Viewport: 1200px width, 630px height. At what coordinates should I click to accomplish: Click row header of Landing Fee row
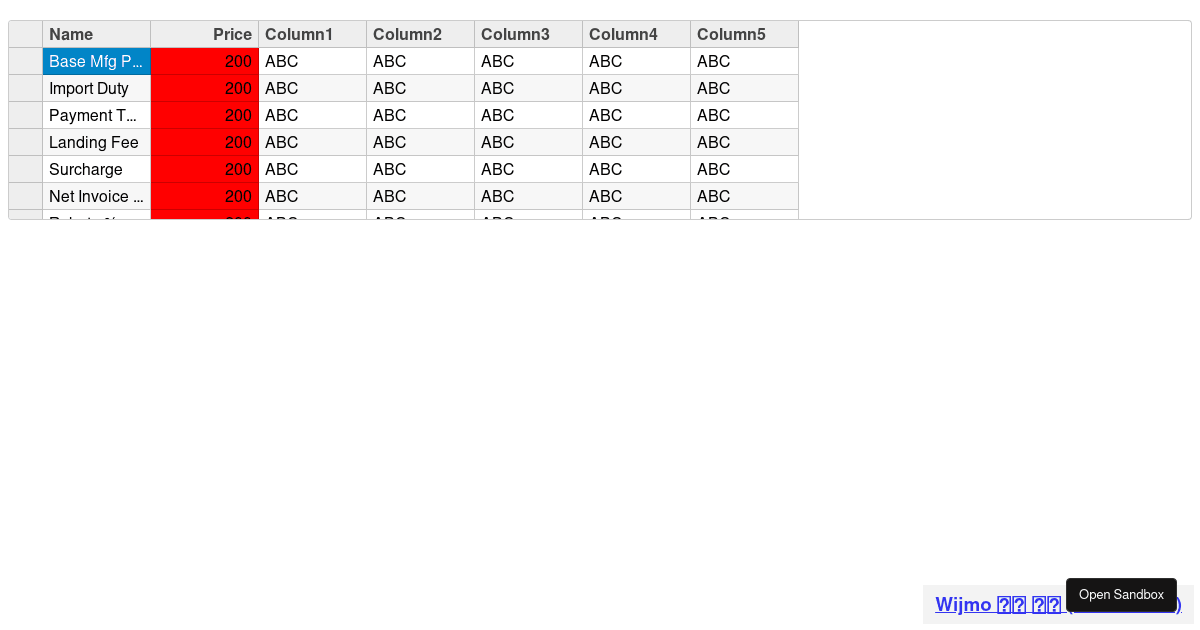click(x=25, y=142)
